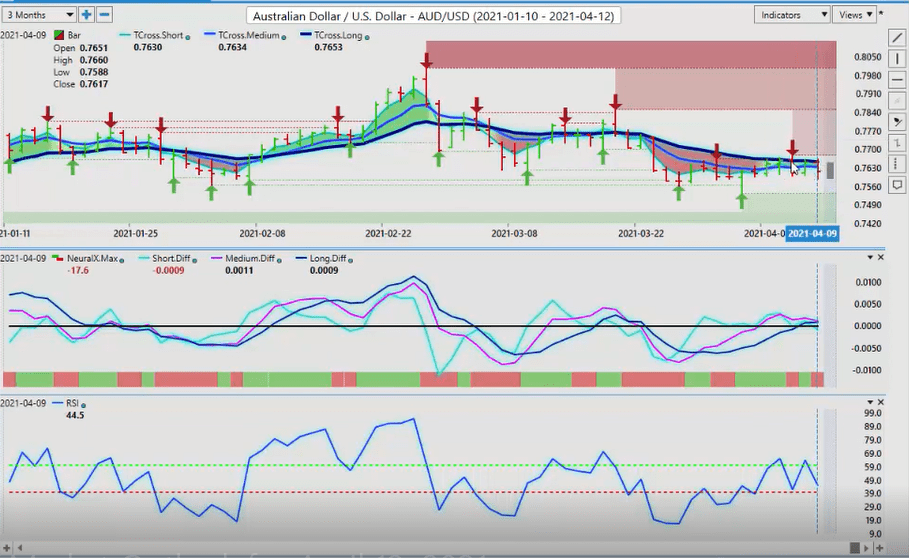Toggle the dot next to Short.Diff

(194, 260)
